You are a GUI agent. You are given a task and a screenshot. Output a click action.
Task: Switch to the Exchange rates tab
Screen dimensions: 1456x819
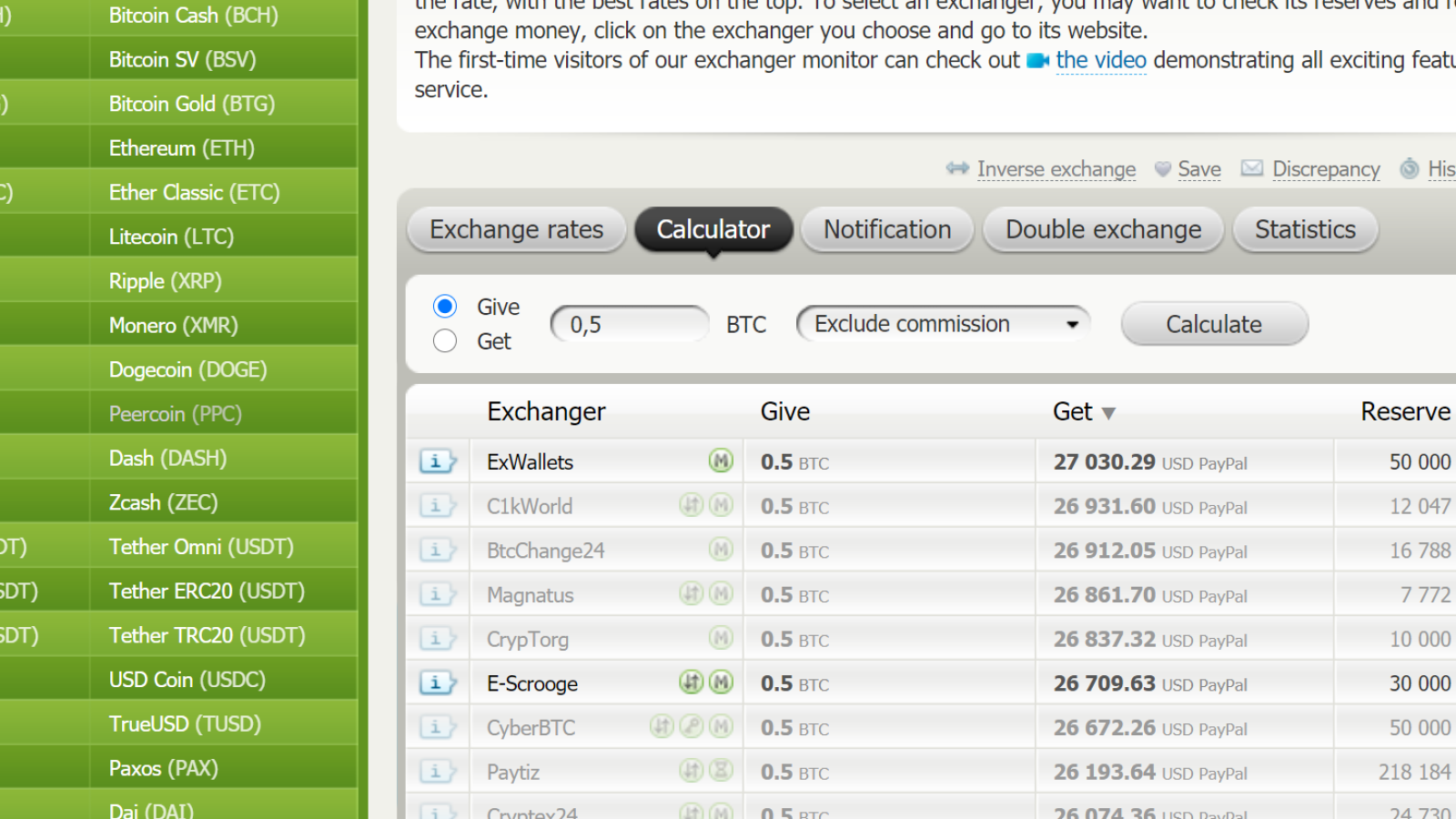(x=517, y=229)
